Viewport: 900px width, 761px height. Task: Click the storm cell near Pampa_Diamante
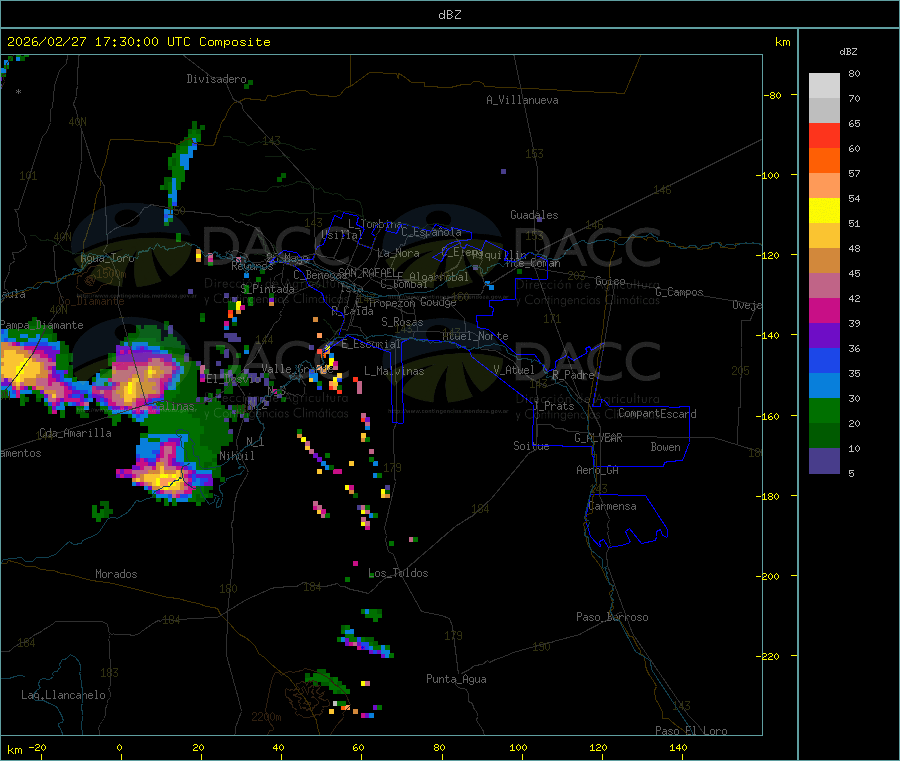38,367
